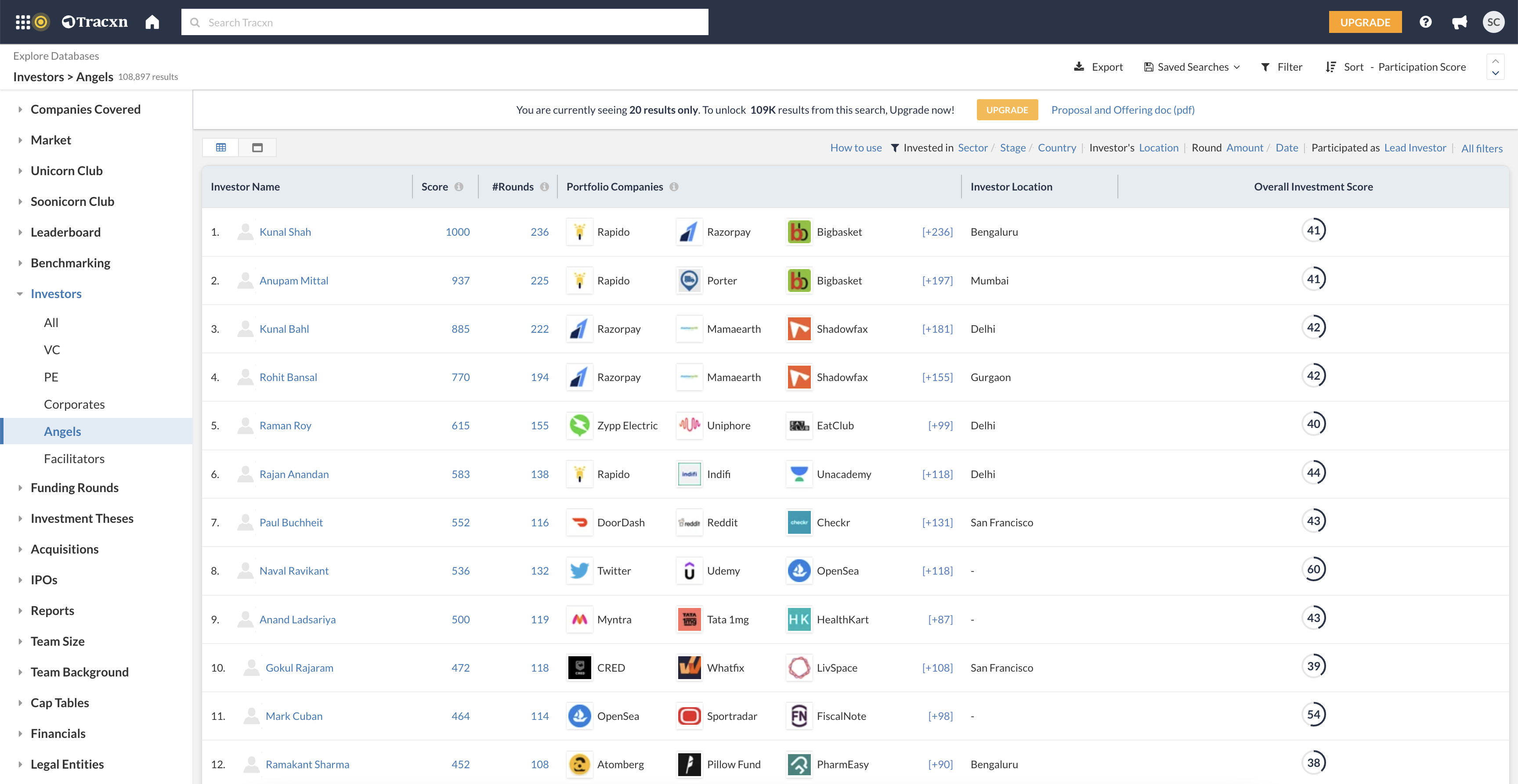Filter by Country link
Viewport: 1518px width, 784px height.
pyautogui.click(x=1057, y=147)
